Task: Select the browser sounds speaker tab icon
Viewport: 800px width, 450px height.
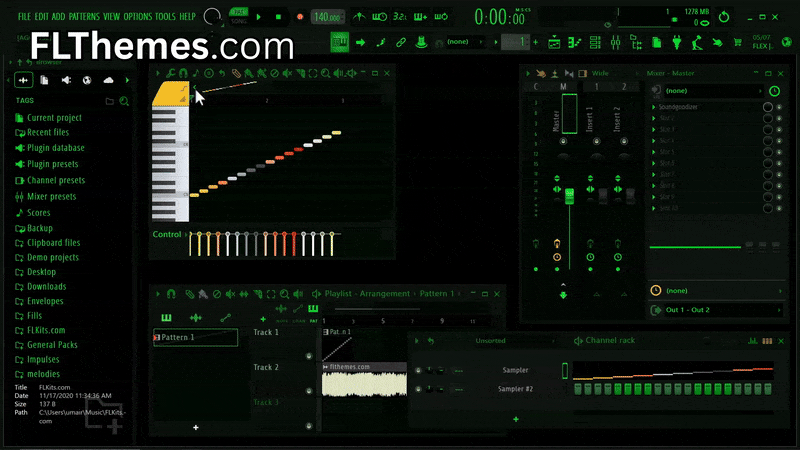Action: coord(66,80)
